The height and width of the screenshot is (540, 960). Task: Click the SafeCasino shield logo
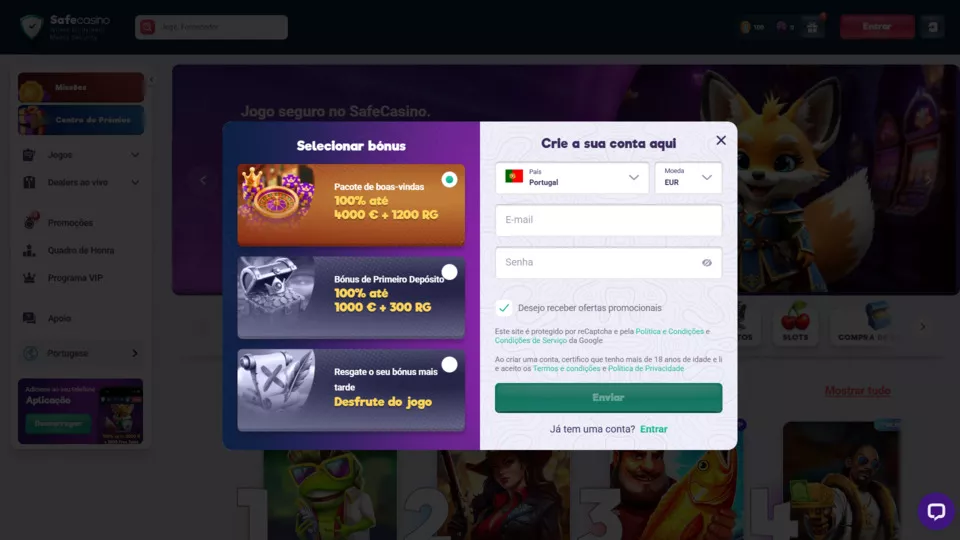click(31, 27)
